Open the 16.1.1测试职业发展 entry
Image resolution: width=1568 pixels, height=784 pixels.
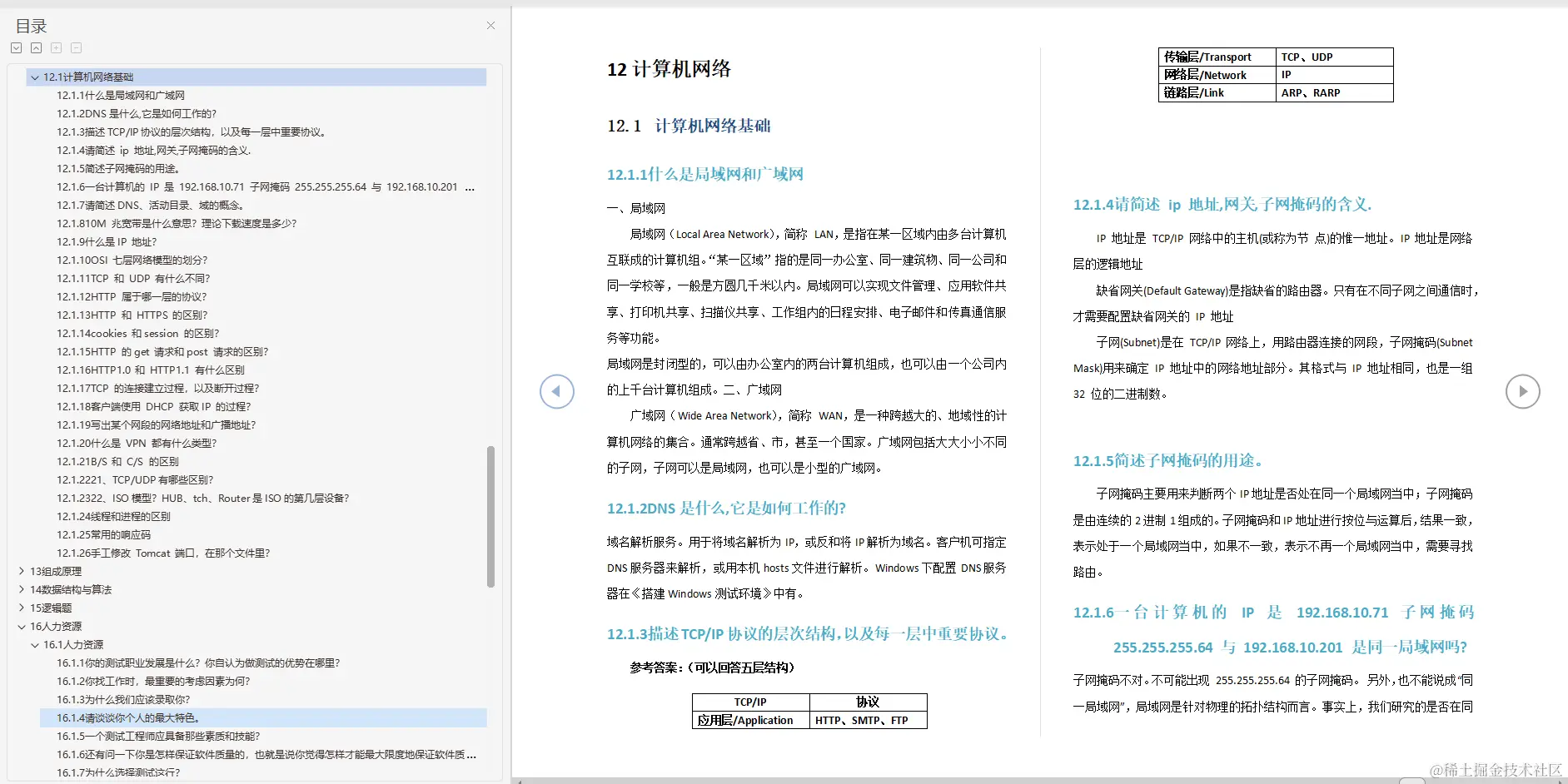point(197,662)
